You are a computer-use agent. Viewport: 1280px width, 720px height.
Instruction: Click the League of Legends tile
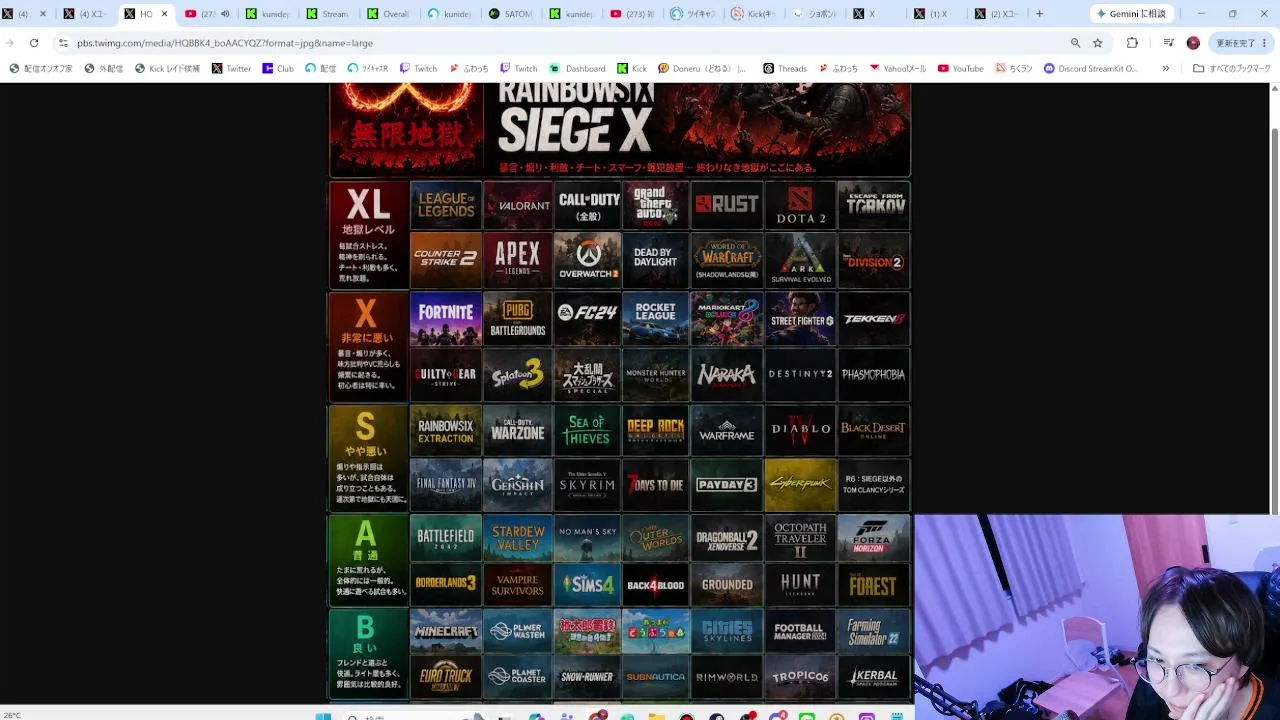pyautogui.click(x=446, y=205)
